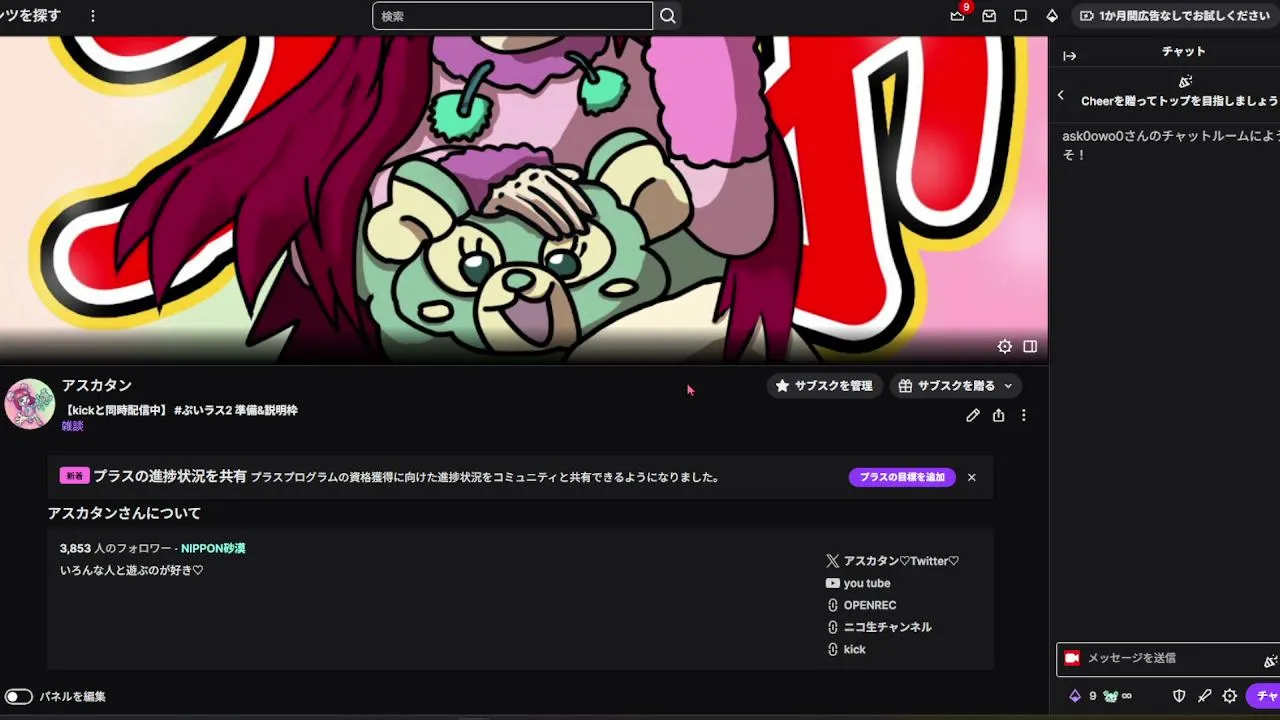This screenshot has width=1280, height=720.
Task: Open the Bits balance diamond icon below chat
Action: coord(1075,696)
